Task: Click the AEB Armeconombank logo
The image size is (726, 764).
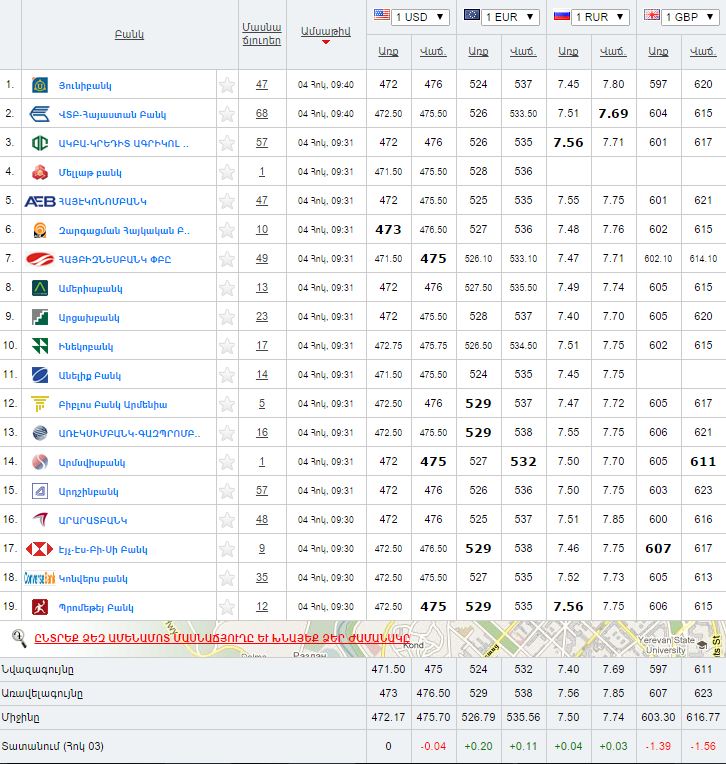Action: coord(40,201)
